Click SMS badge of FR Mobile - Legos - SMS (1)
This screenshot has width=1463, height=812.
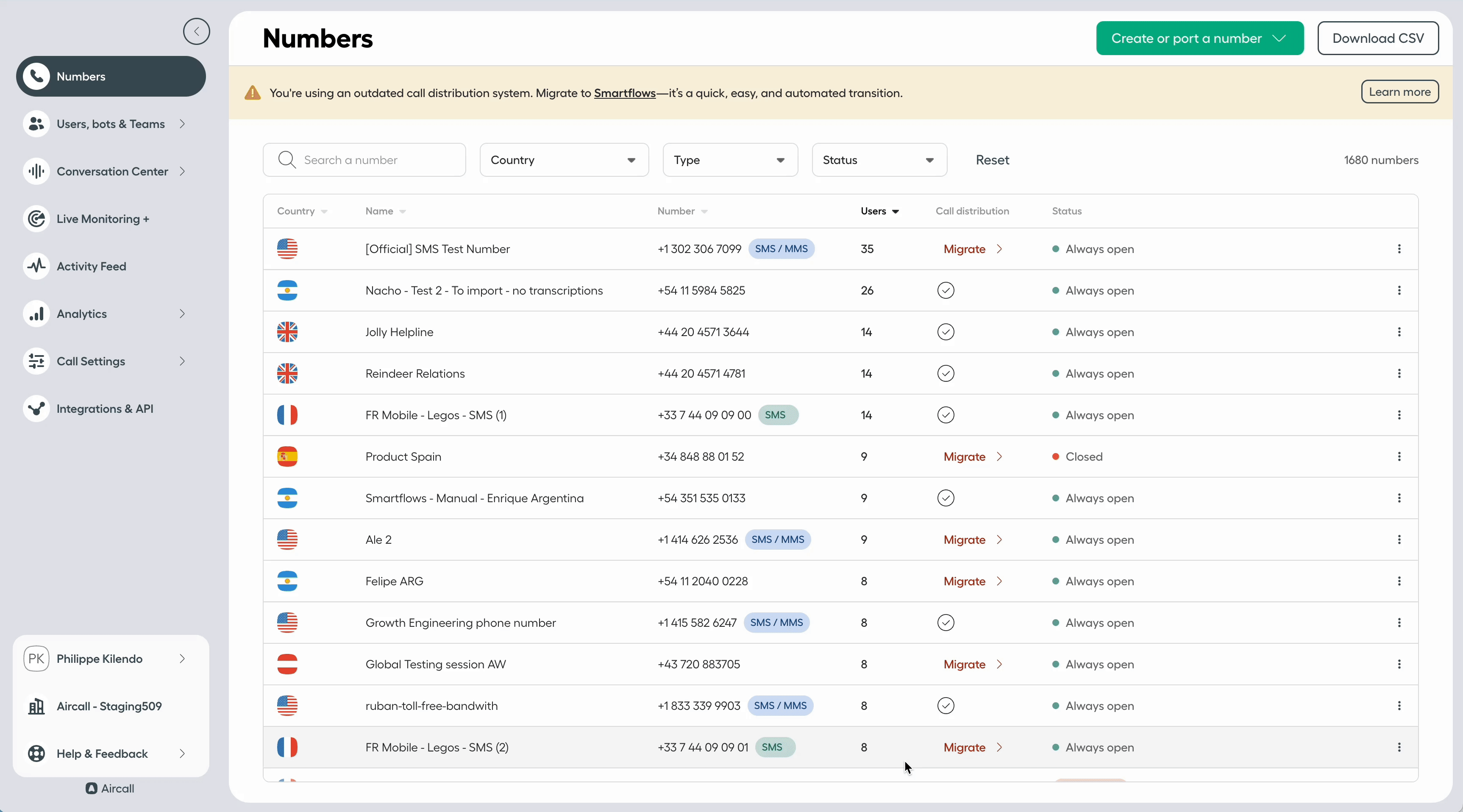tap(778, 415)
